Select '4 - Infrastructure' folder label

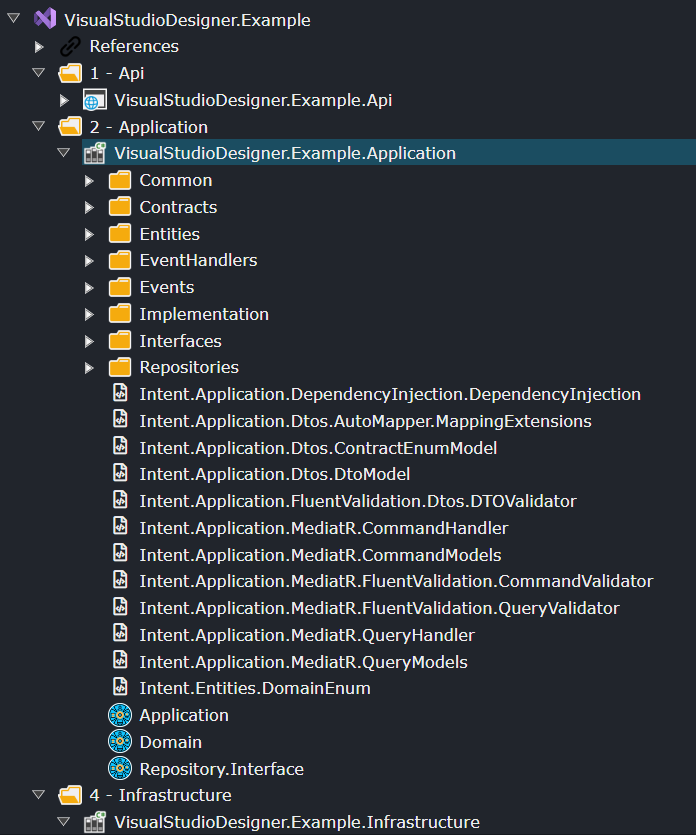[161, 795]
